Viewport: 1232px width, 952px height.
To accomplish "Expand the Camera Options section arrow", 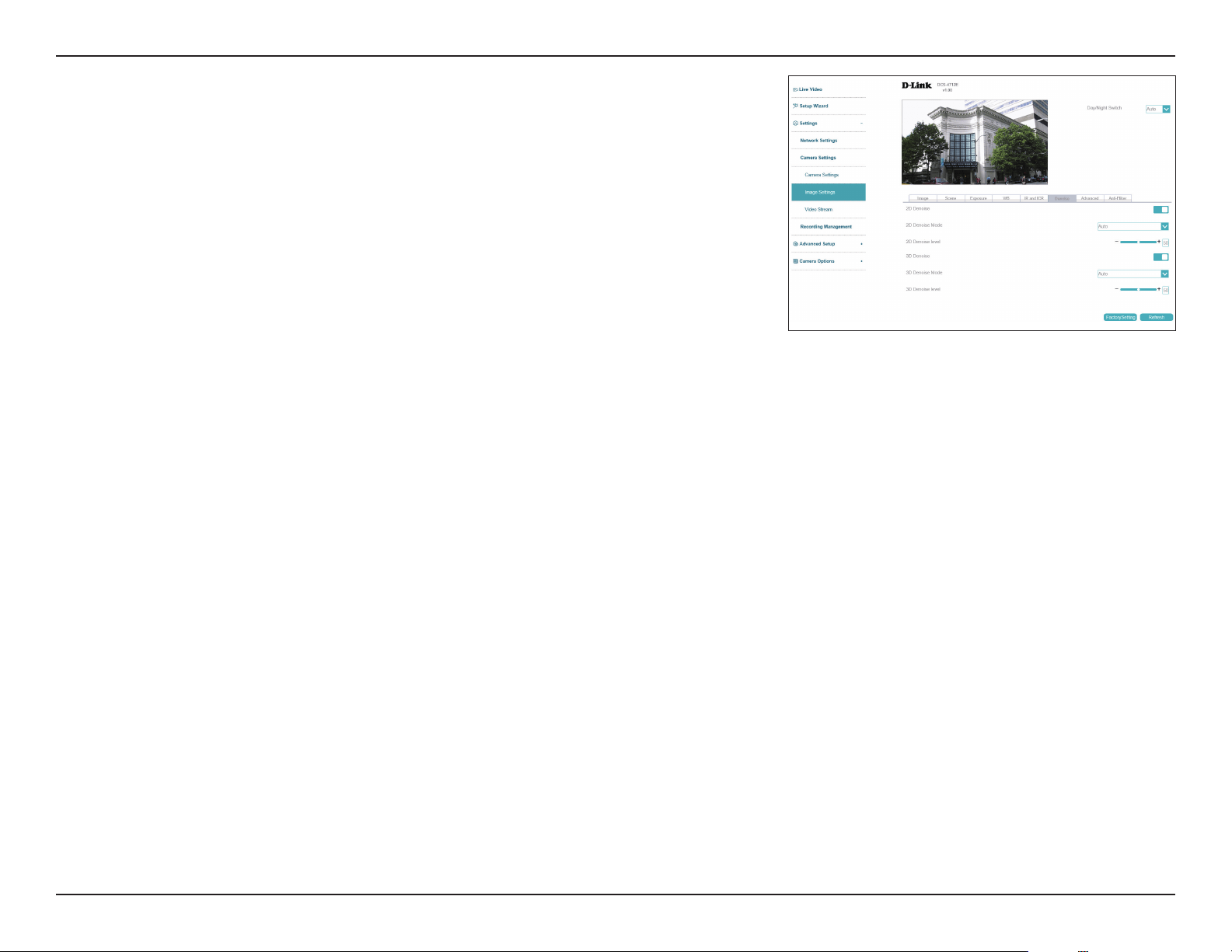I will (x=861, y=261).
